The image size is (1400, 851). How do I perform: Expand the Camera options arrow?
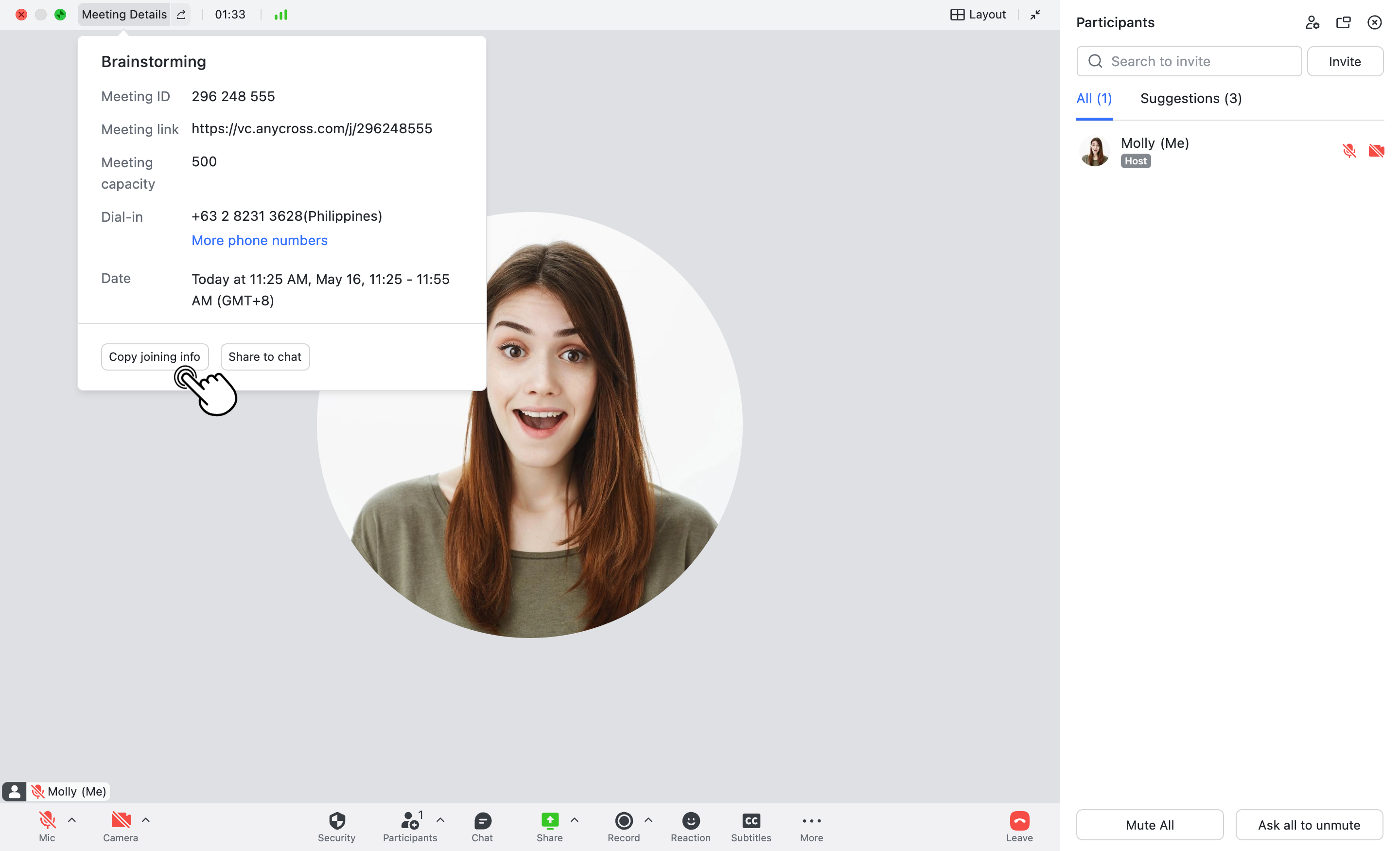tap(146, 820)
